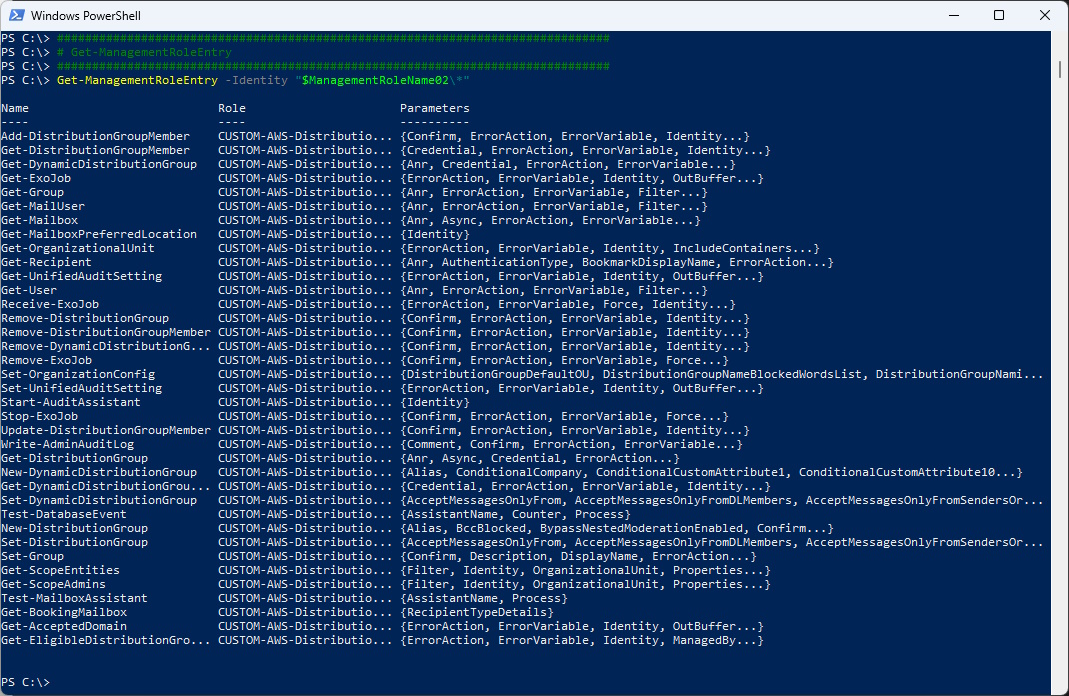Click parameters starting with Alias, BccBlocked
Image resolution: width=1069 pixels, height=696 pixels.
click(x=616, y=528)
